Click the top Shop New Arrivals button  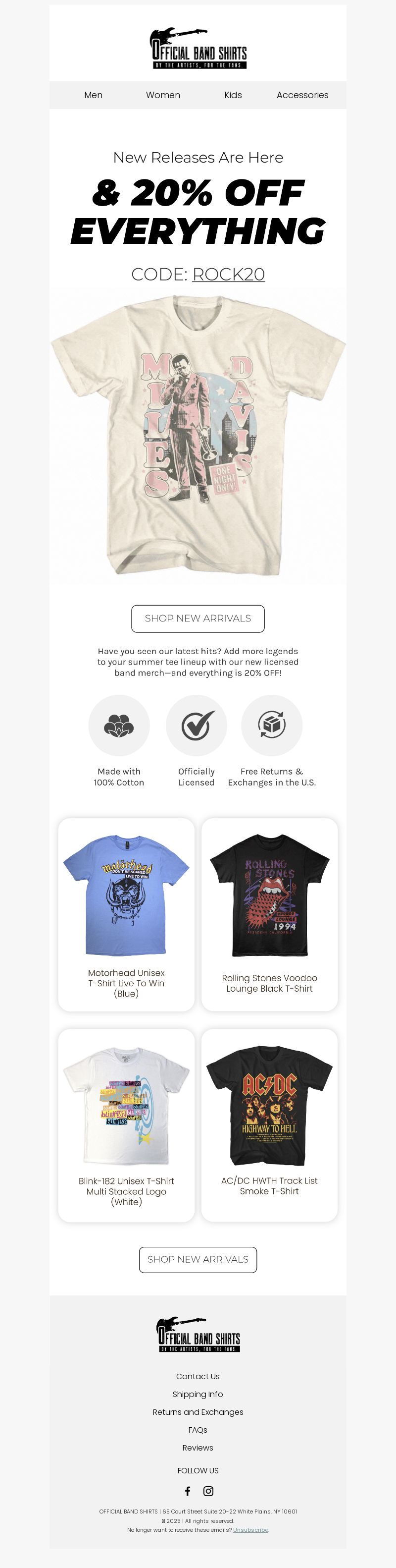[198, 618]
